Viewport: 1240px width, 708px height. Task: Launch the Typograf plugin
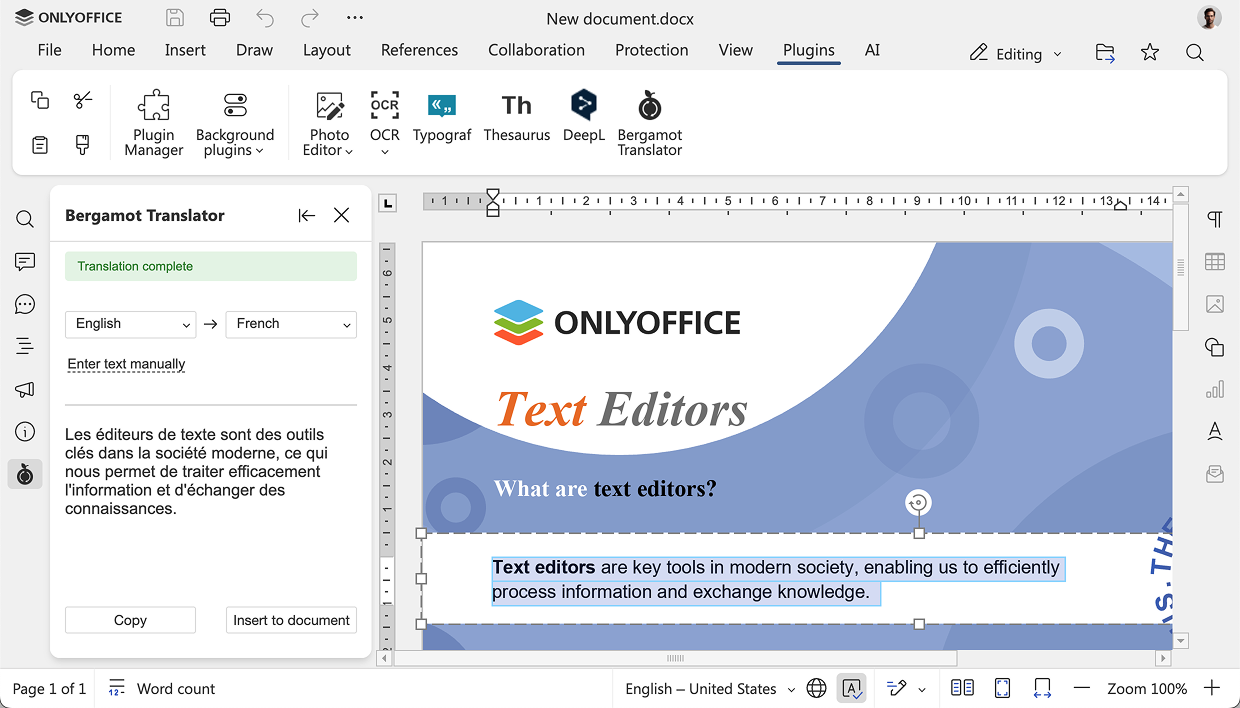click(x=442, y=116)
